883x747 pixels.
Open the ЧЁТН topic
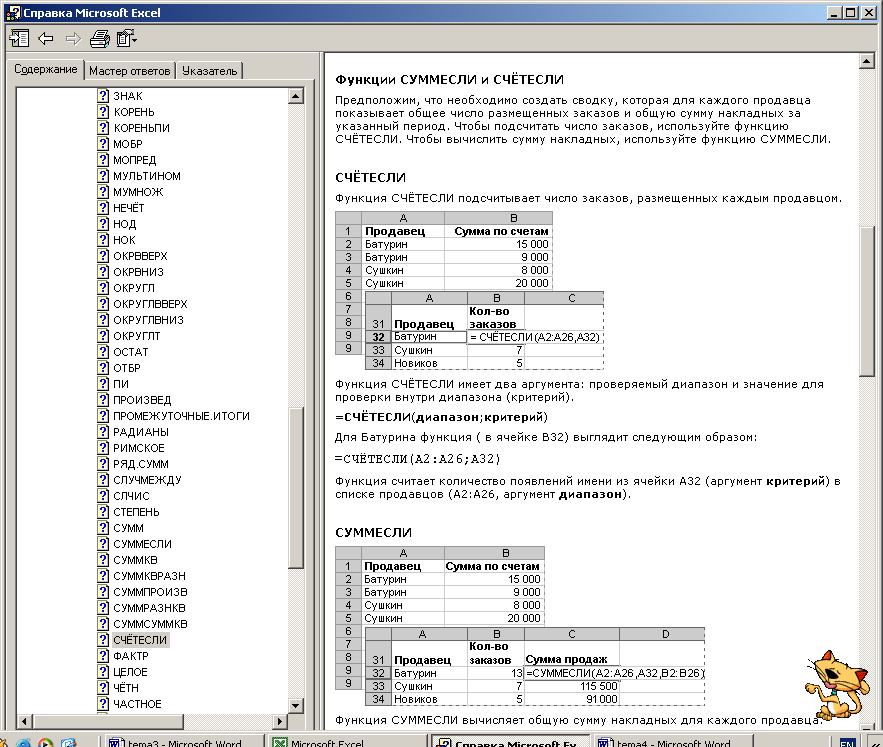pos(126,688)
